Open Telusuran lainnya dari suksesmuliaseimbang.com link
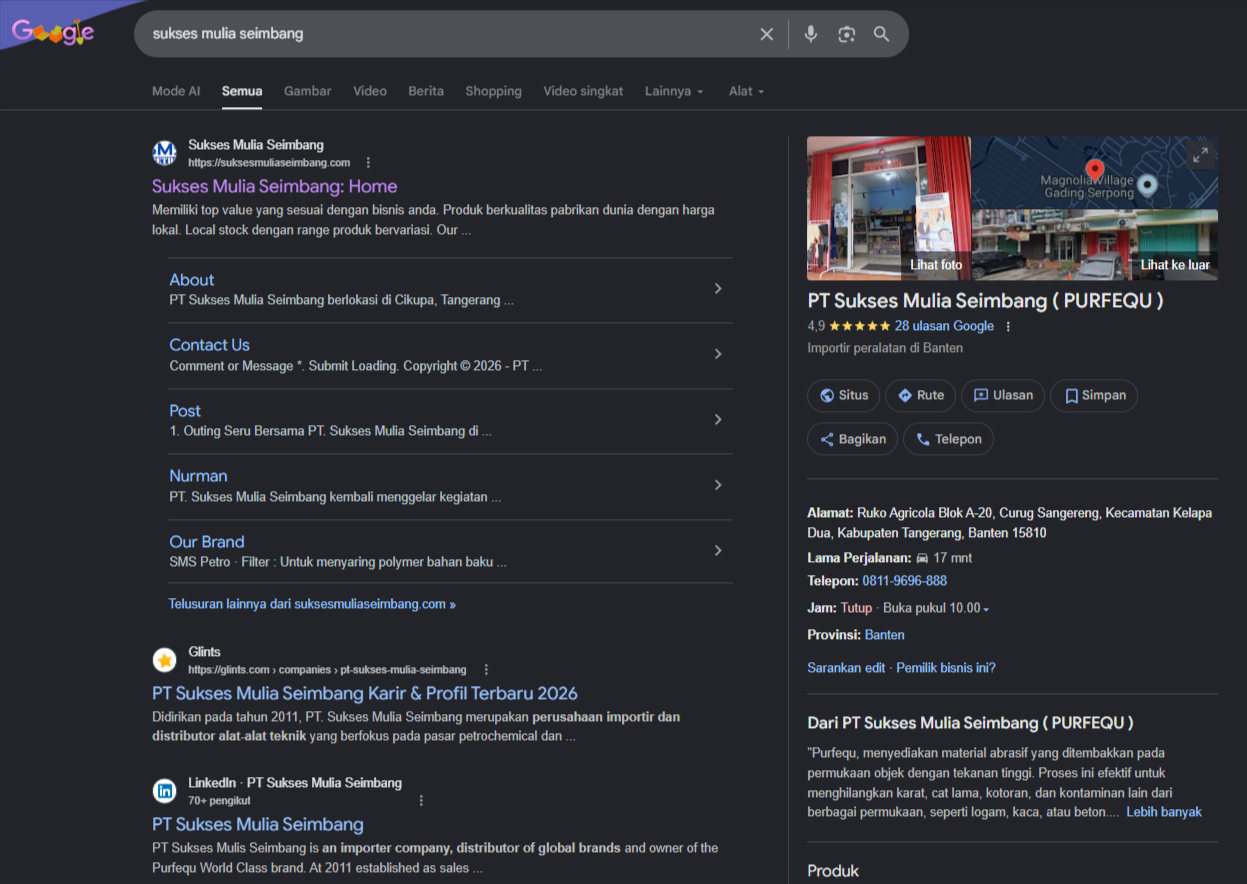 click(312, 604)
